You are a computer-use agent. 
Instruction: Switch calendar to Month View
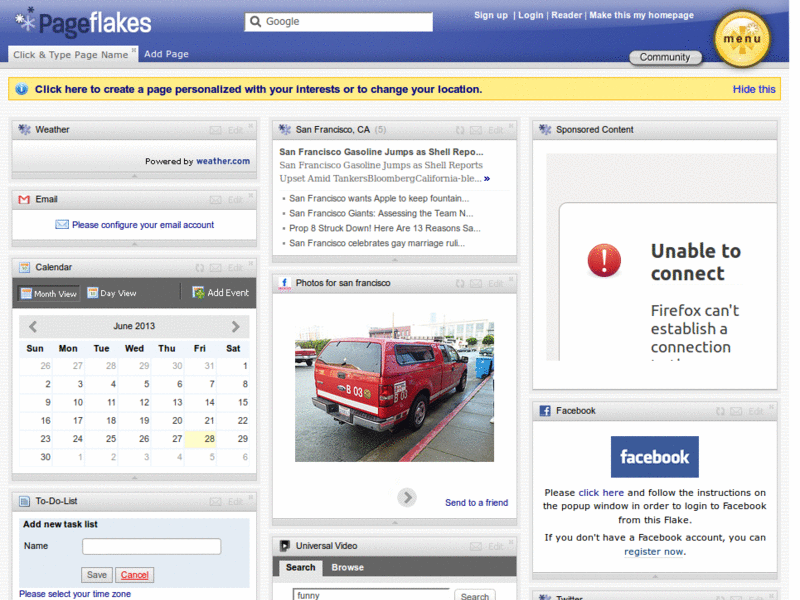[49, 293]
